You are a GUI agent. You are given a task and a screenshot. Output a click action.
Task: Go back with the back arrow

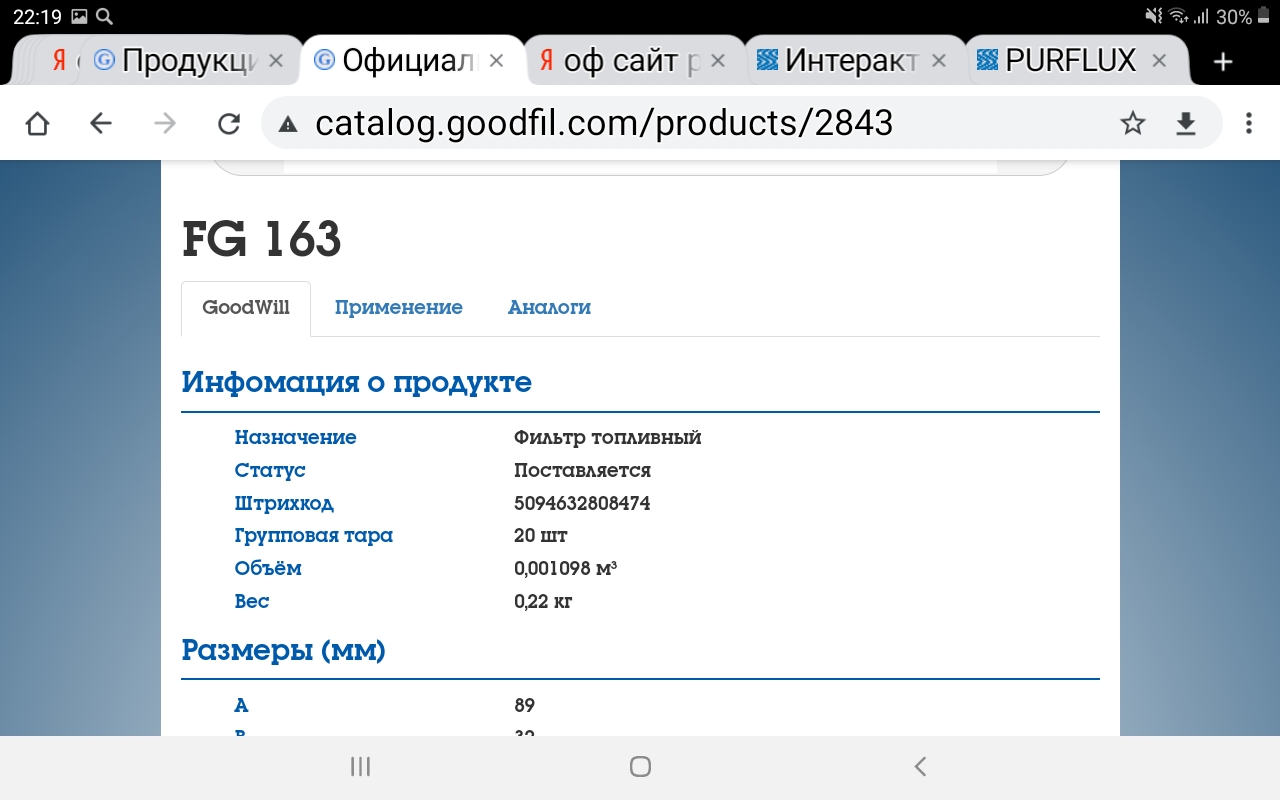pos(101,123)
